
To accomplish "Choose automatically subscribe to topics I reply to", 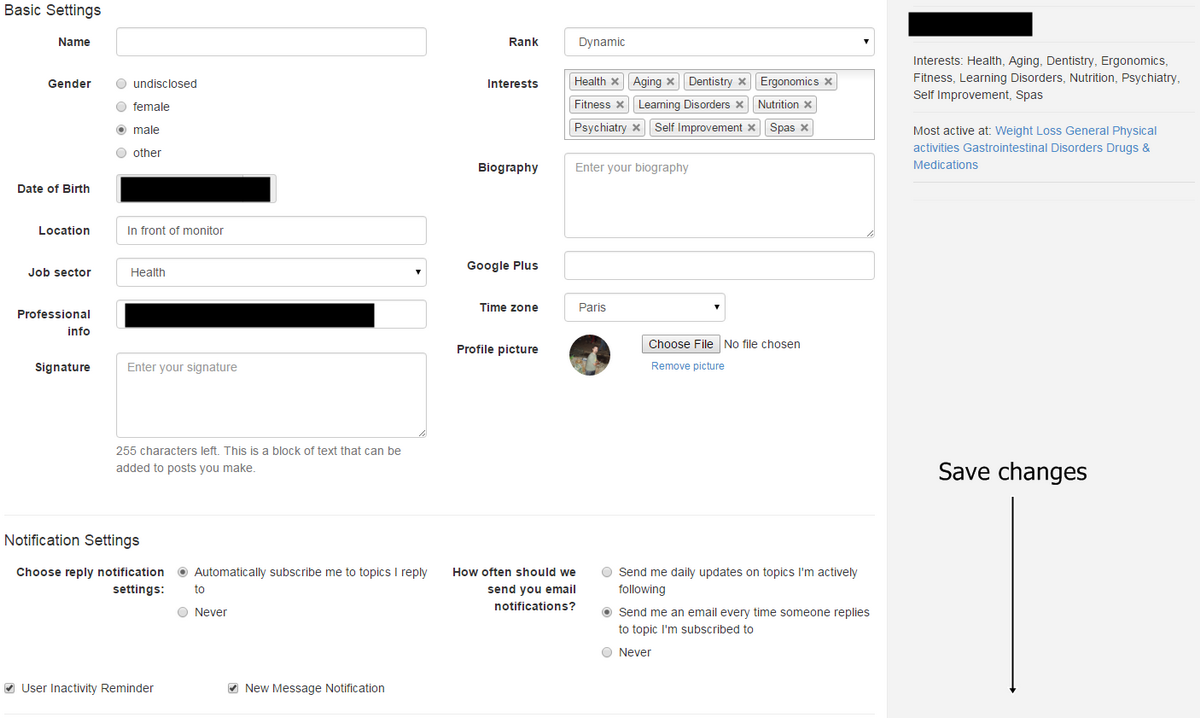I will pos(183,573).
